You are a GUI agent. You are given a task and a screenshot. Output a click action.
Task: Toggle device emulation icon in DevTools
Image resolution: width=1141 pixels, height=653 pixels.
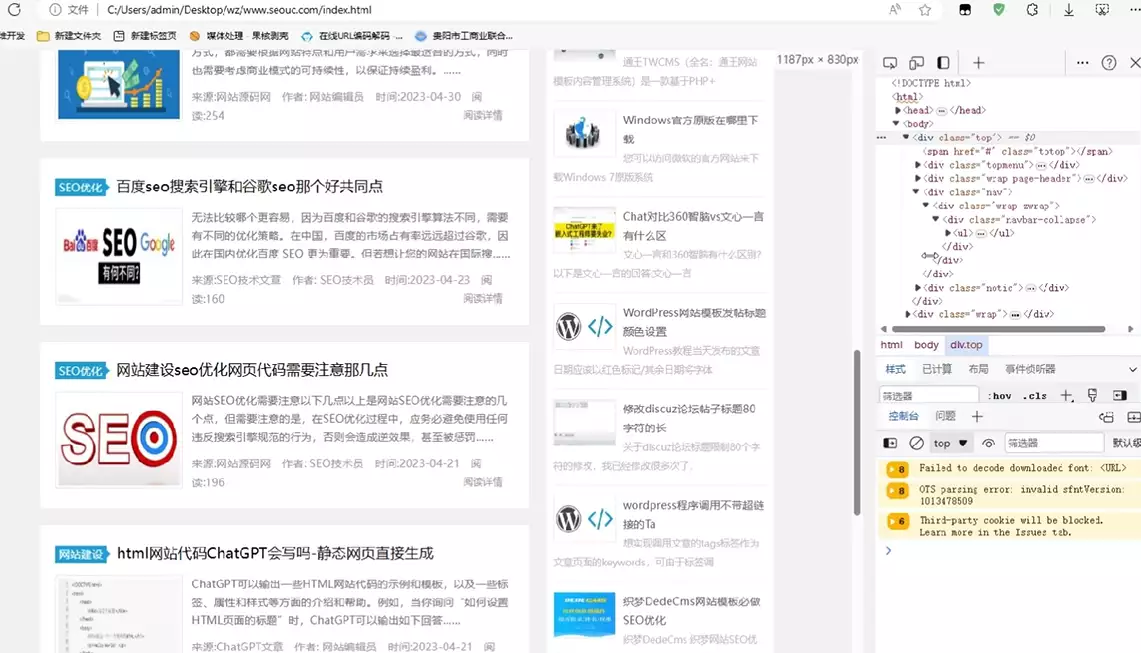916,63
